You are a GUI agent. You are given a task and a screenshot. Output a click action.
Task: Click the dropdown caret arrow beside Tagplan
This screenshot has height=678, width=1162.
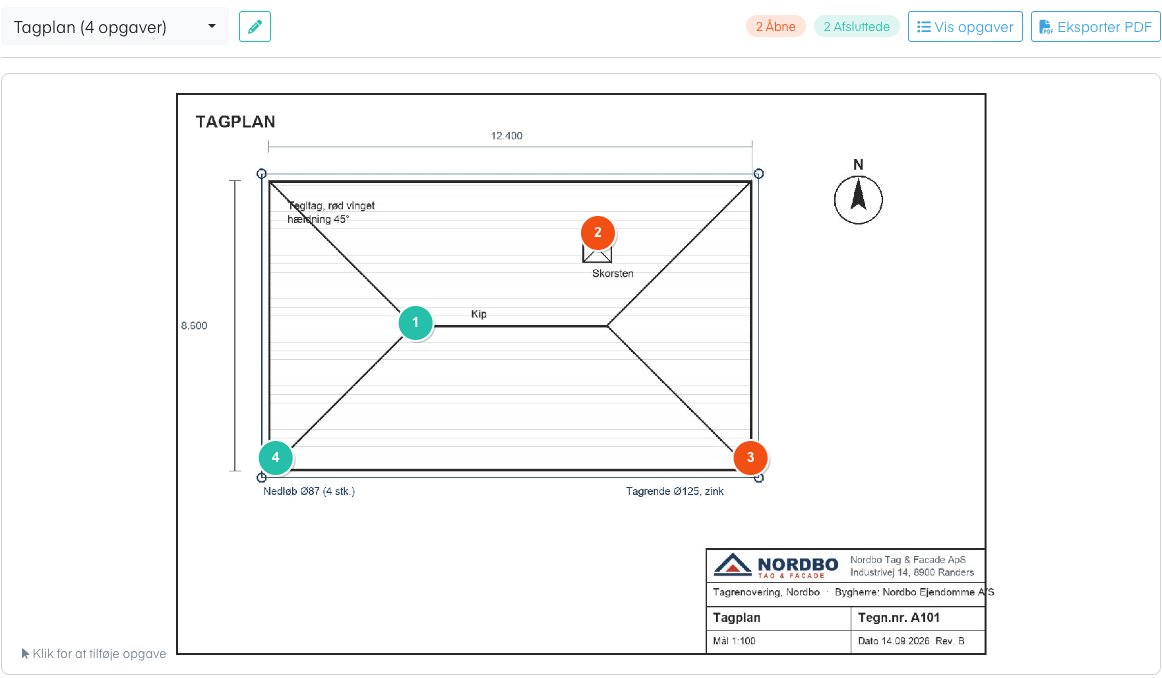pos(212,26)
